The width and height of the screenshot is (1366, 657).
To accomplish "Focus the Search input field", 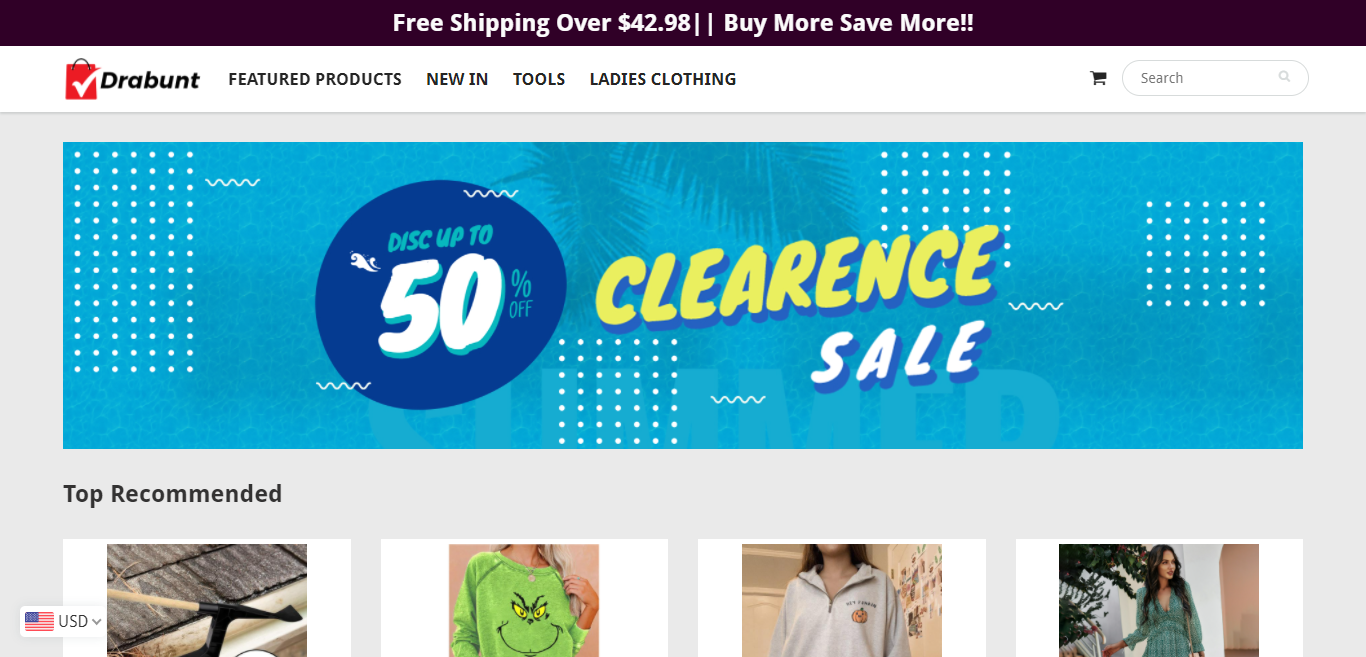I will (x=1205, y=78).
